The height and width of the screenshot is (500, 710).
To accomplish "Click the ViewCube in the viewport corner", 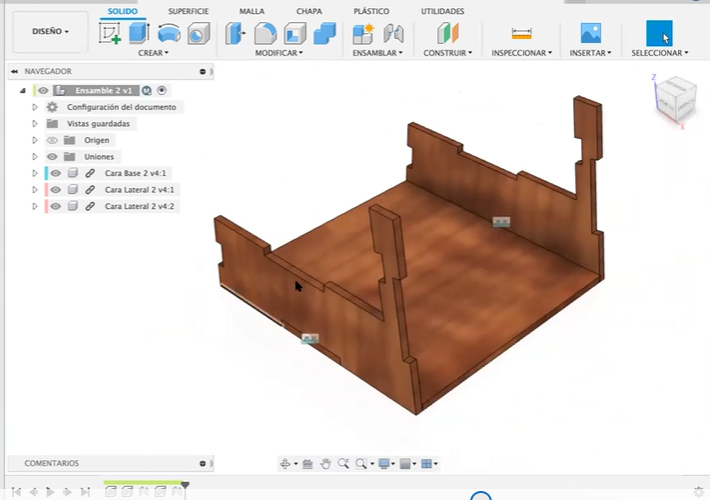I will (676, 99).
